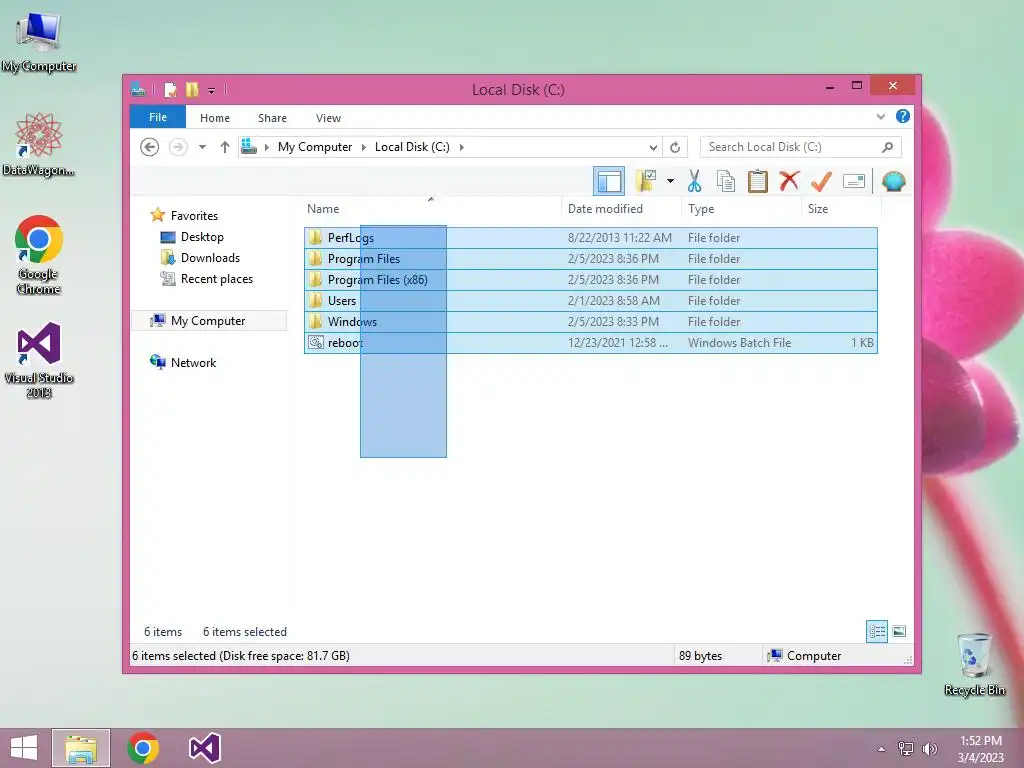The height and width of the screenshot is (768, 1024).
Task: Open folder options toolbar icon
Action: (x=646, y=181)
